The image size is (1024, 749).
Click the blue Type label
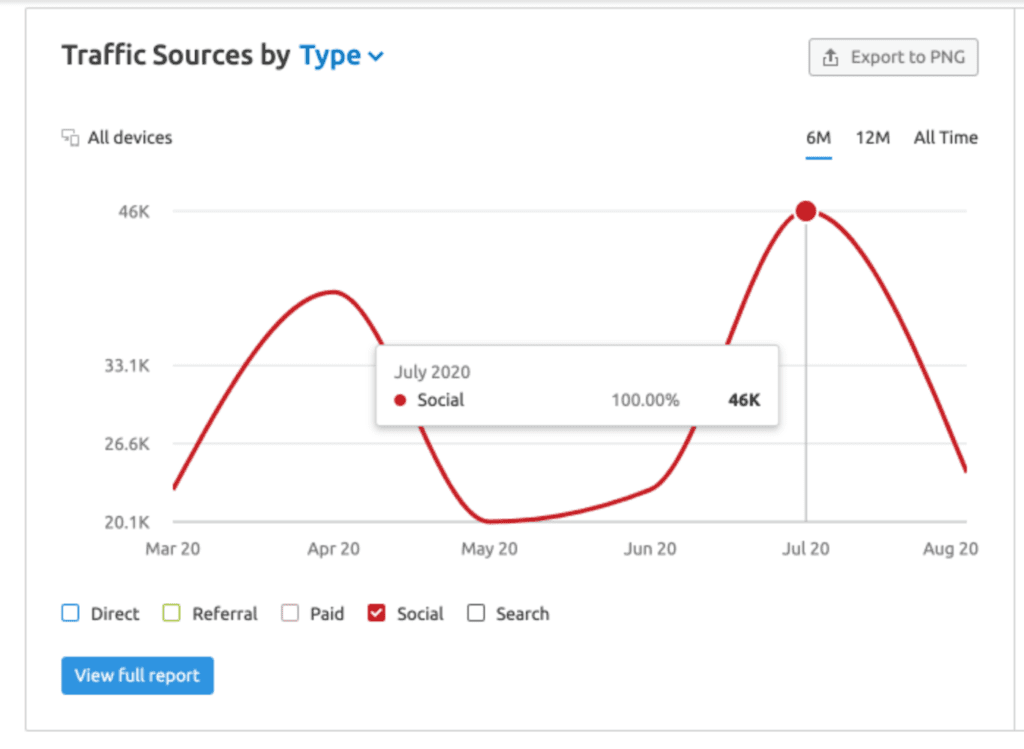tap(330, 56)
